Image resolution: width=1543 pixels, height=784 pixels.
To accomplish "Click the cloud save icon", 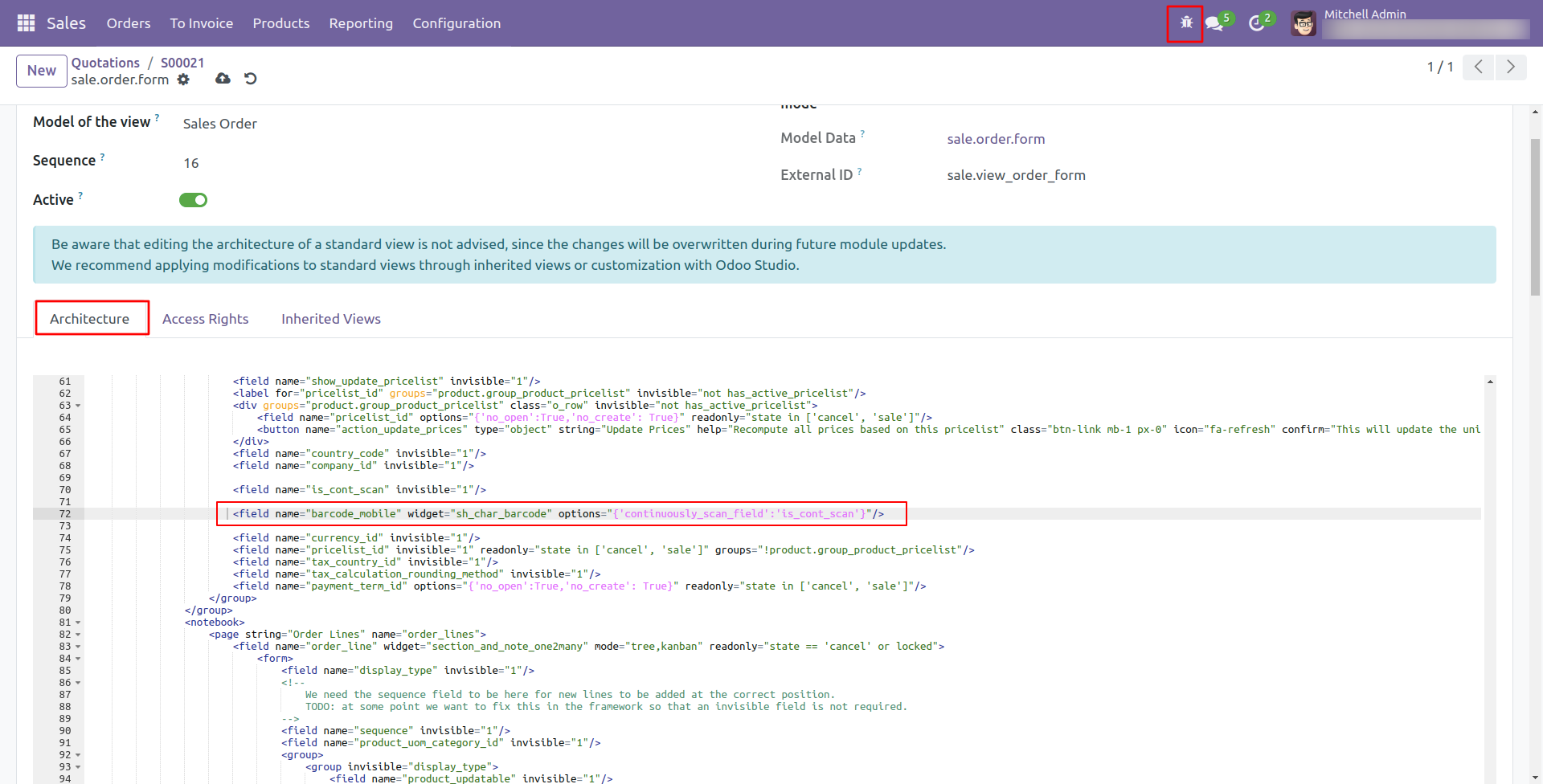I will [223, 79].
